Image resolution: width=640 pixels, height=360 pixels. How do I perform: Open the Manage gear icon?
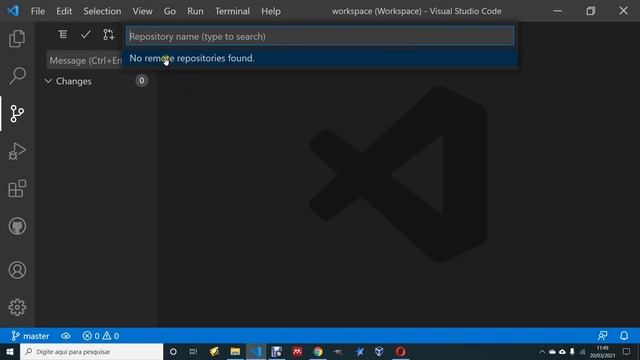pos(17,307)
